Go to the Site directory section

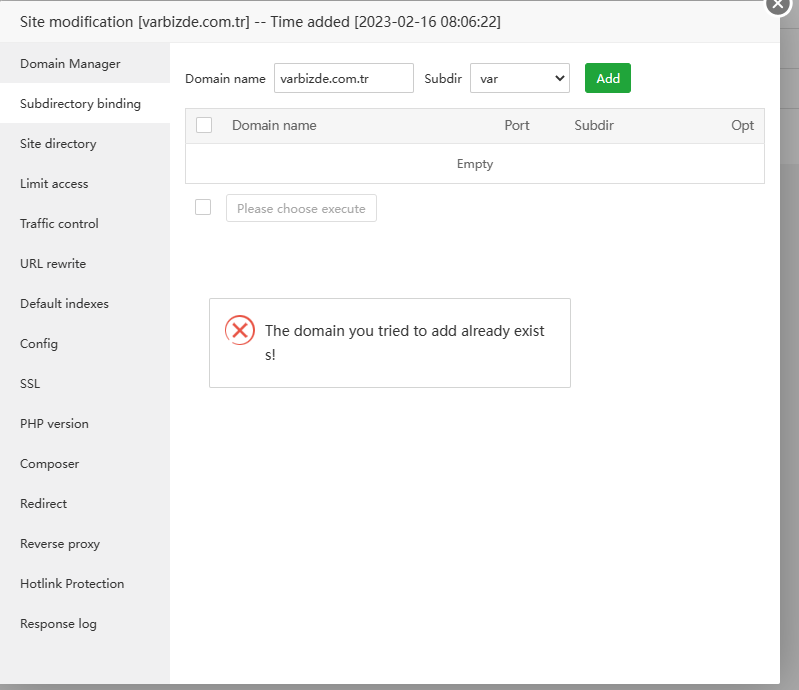(58, 143)
